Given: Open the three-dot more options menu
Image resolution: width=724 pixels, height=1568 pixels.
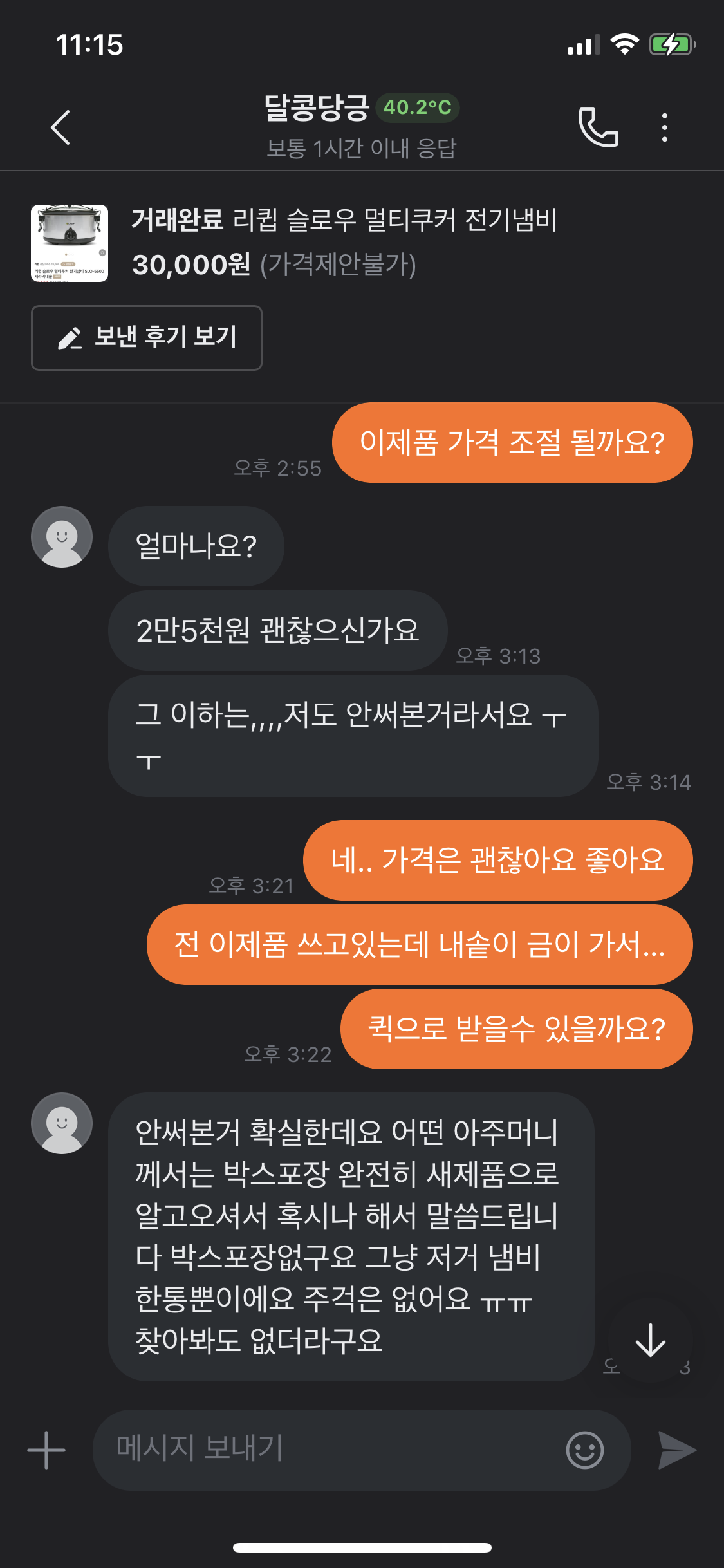Looking at the screenshot, I should 664,127.
